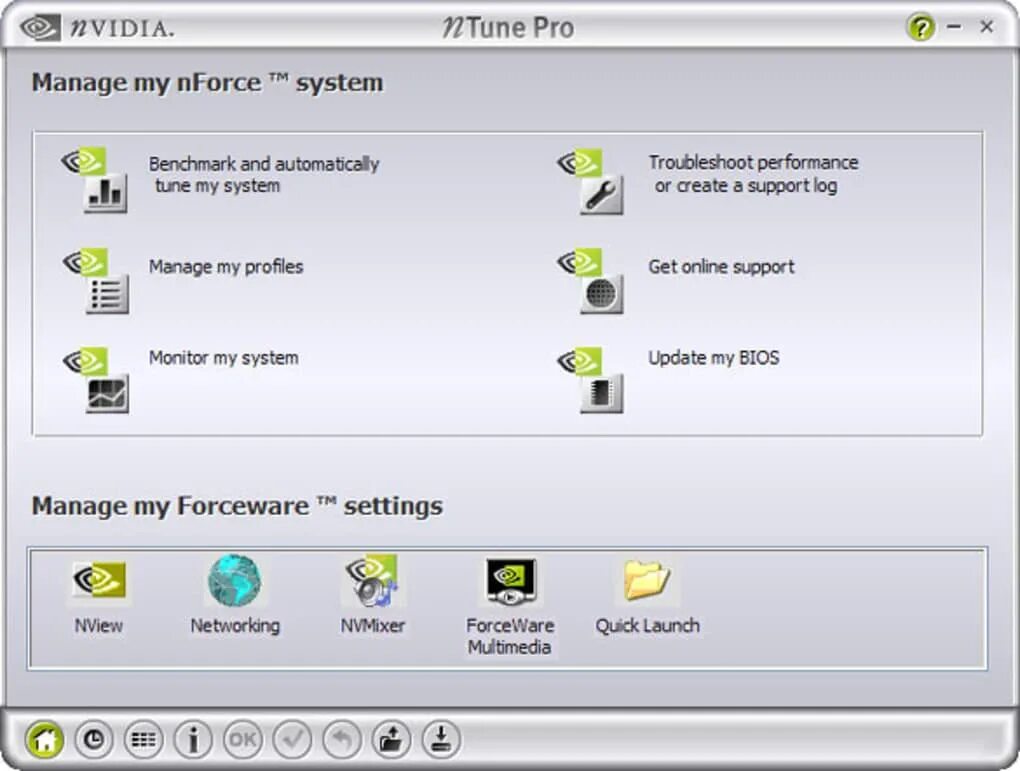Select "Benchmark and automatically tune my system" text
The width and height of the screenshot is (1020, 771).
263,174
